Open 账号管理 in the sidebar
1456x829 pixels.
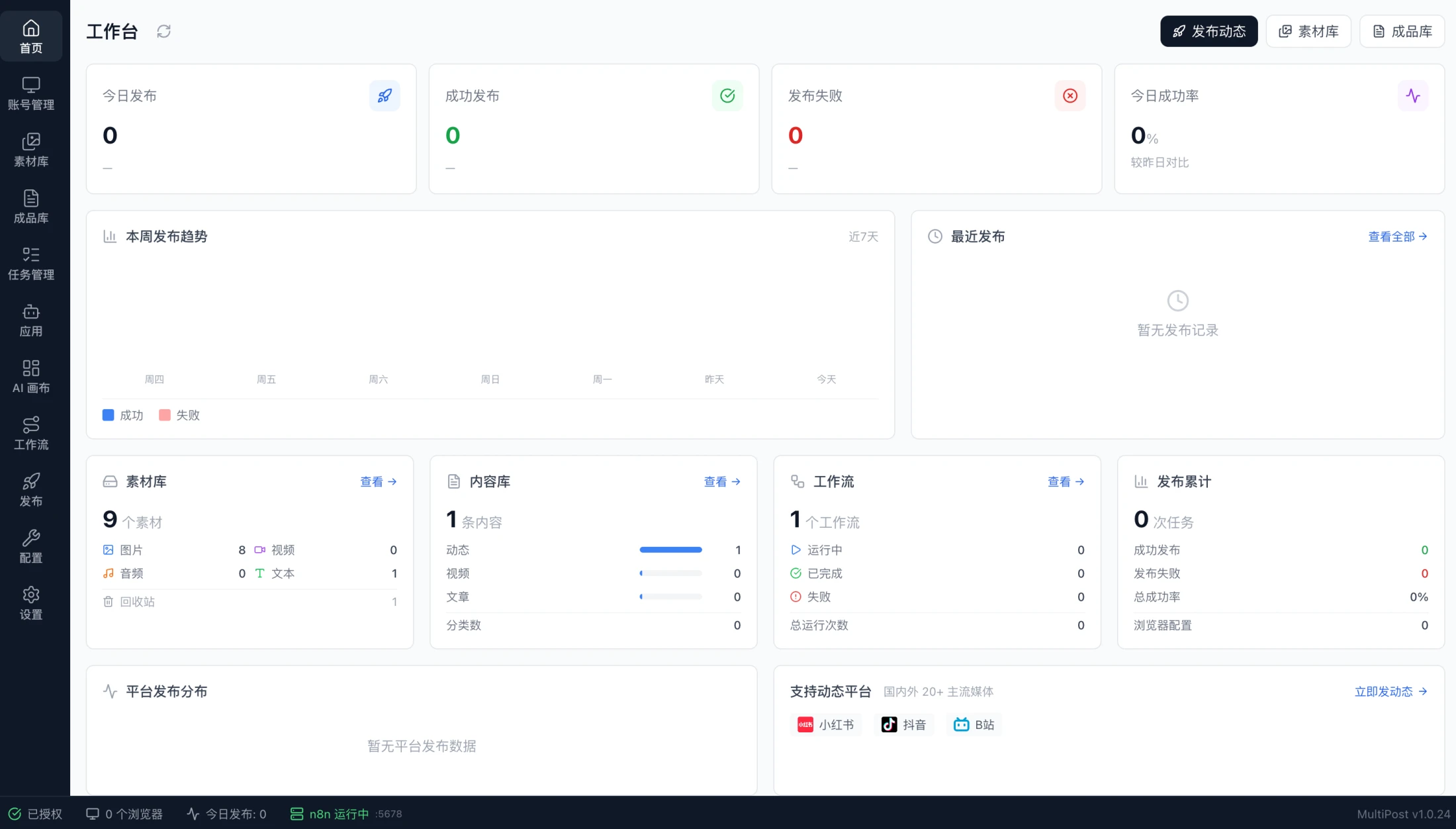coord(31,93)
